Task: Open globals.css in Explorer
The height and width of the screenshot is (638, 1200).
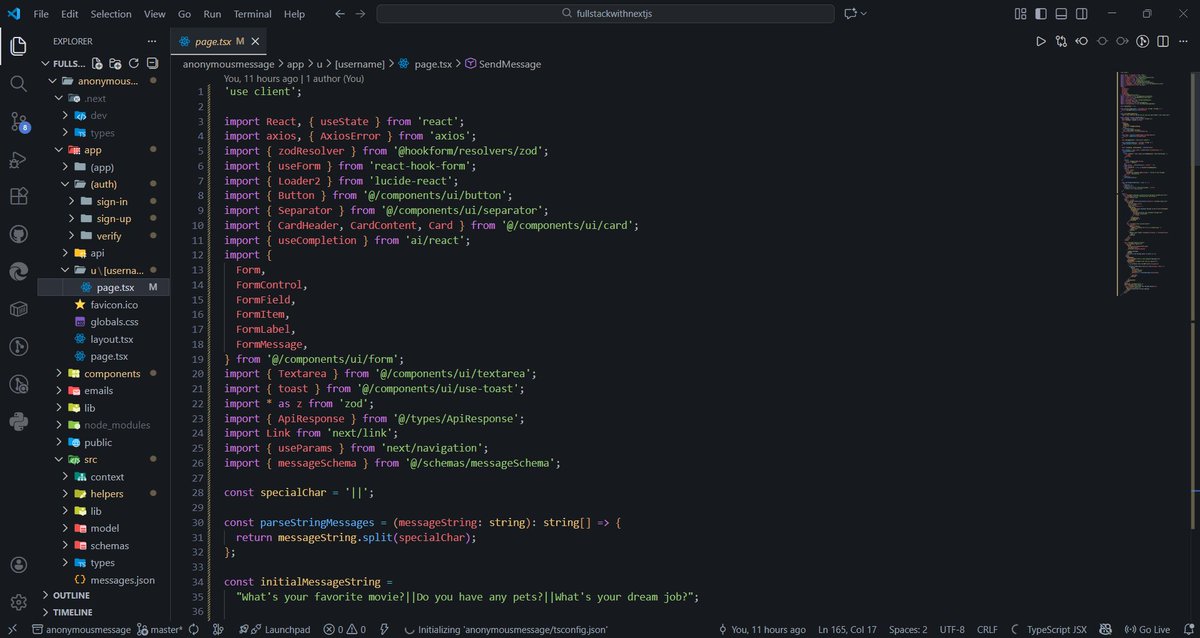Action: 114,322
